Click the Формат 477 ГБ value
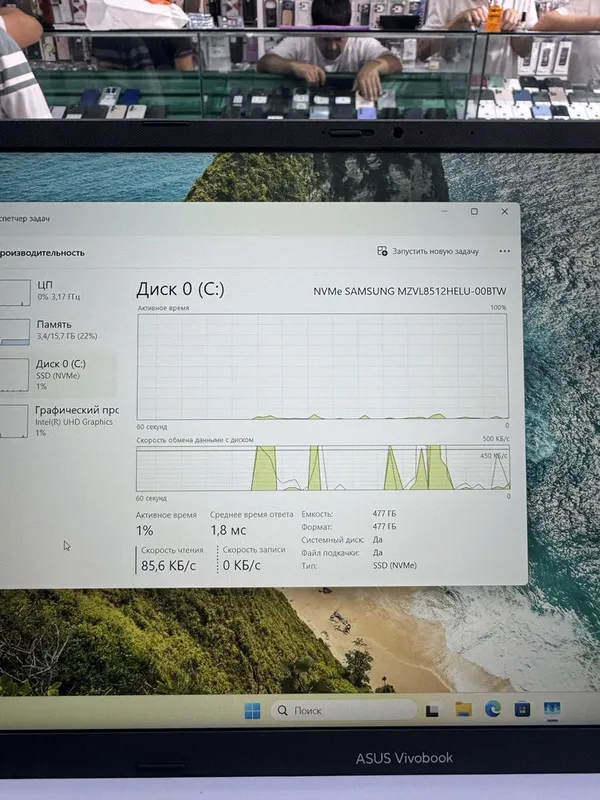The width and height of the screenshot is (600, 800). point(384,526)
